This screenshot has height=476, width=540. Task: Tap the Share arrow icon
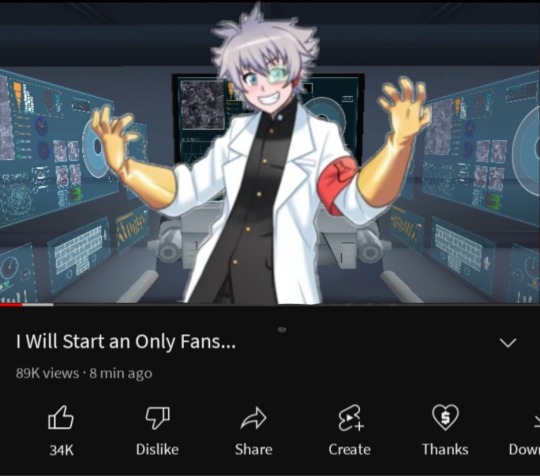click(253, 418)
